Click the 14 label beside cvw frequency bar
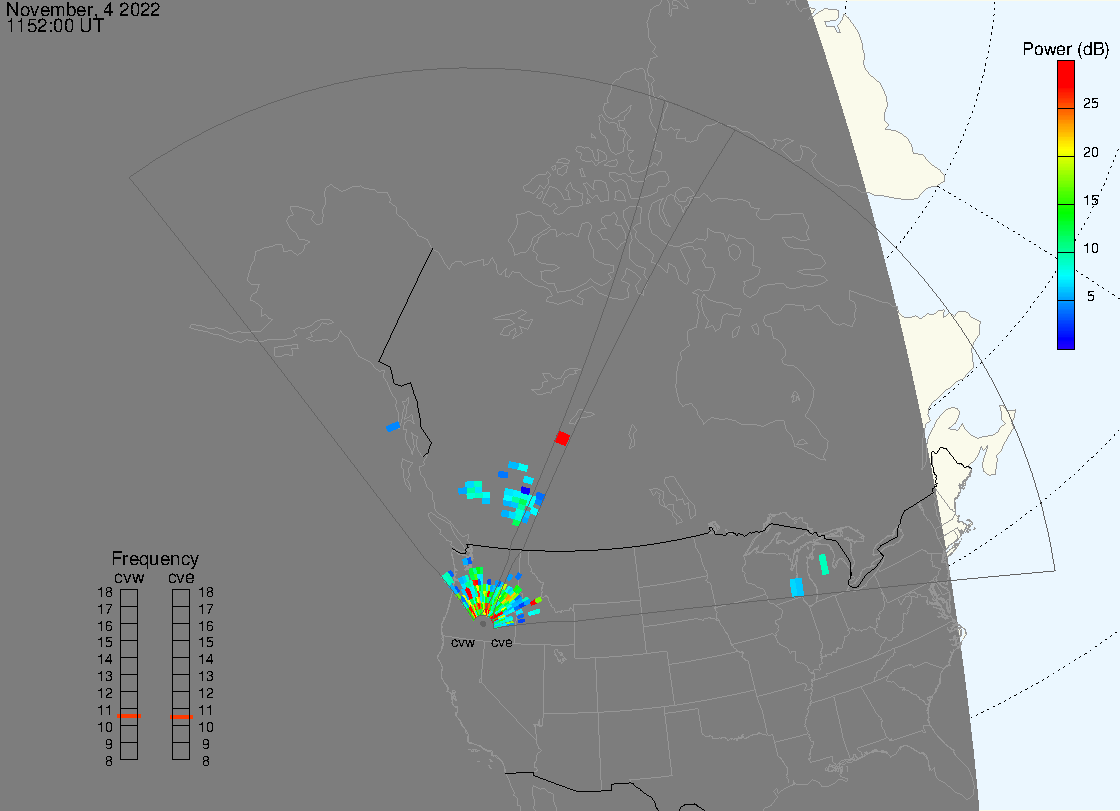 pos(105,660)
